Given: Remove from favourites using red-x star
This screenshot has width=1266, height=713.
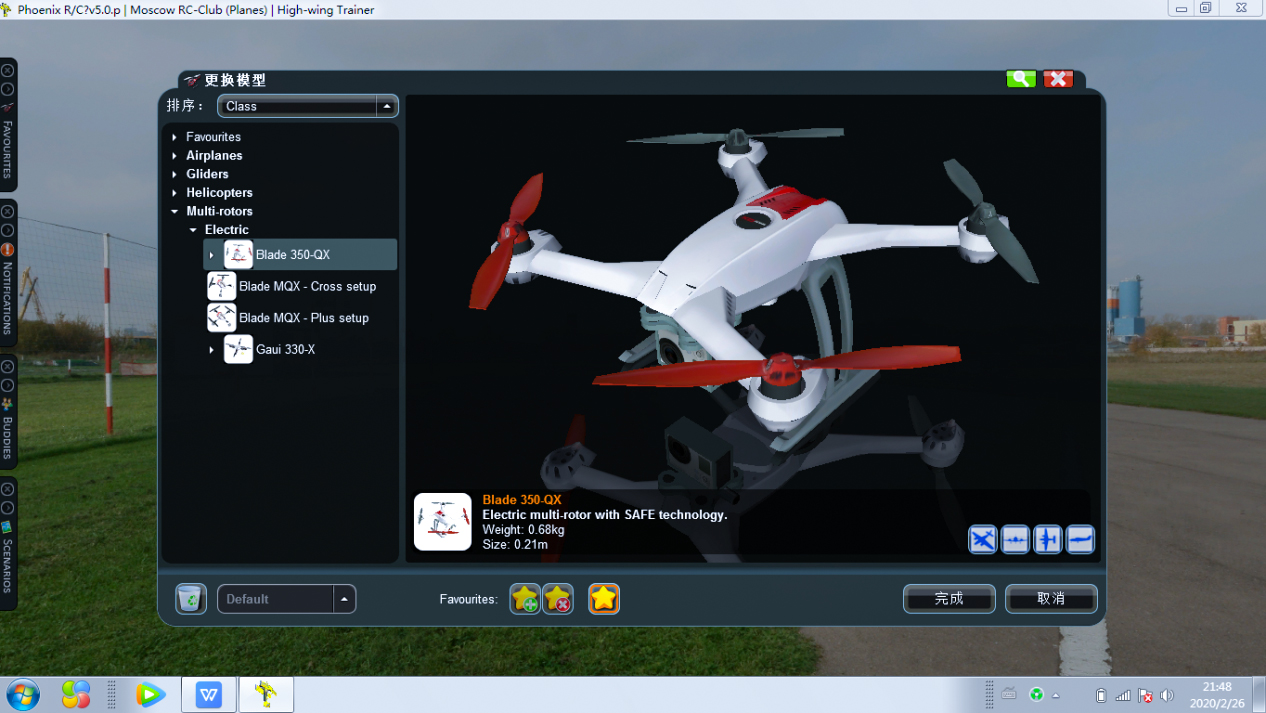Looking at the screenshot, I should (558, 599).
